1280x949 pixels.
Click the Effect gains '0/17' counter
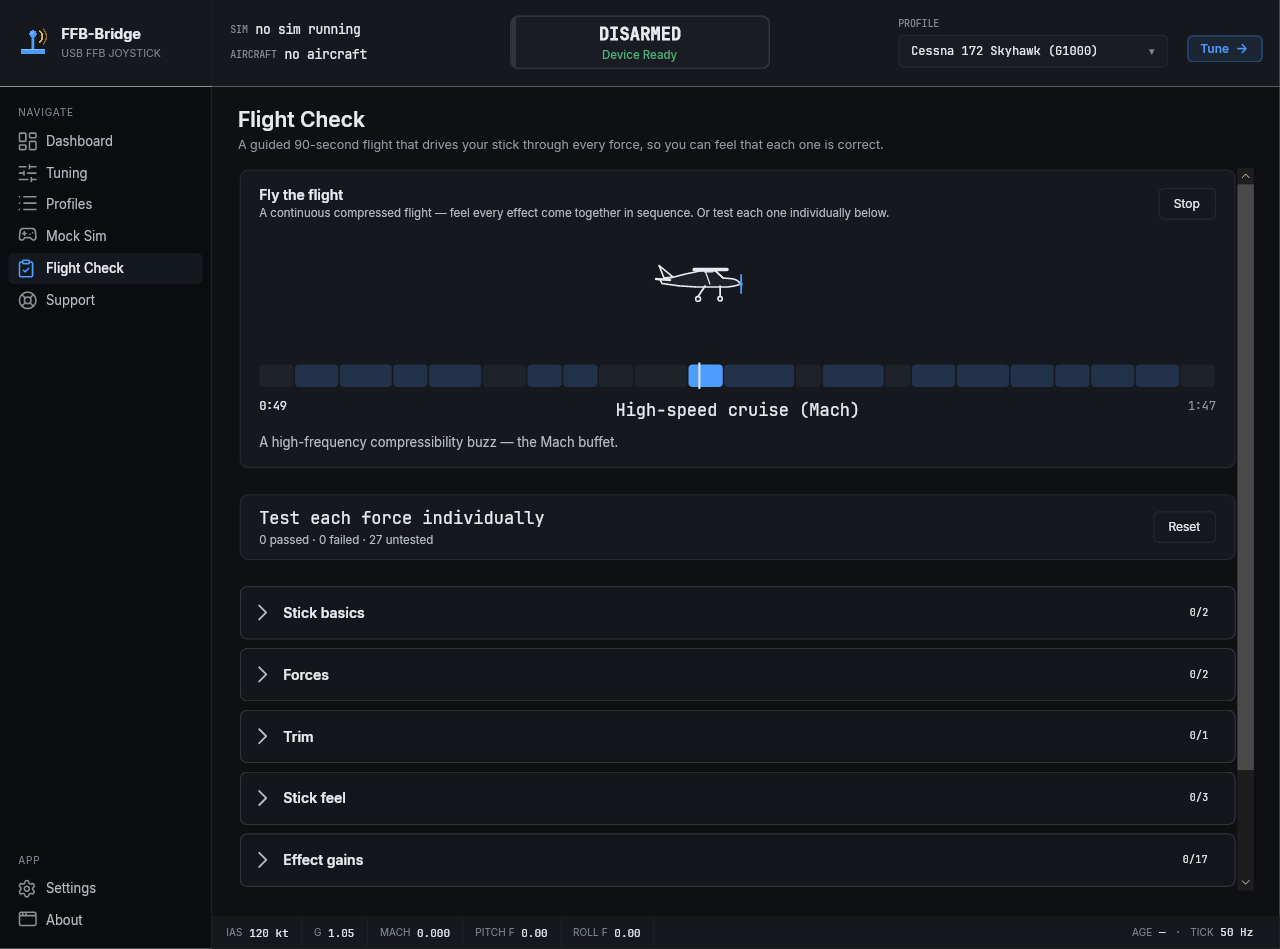(x=1195, y=860)
